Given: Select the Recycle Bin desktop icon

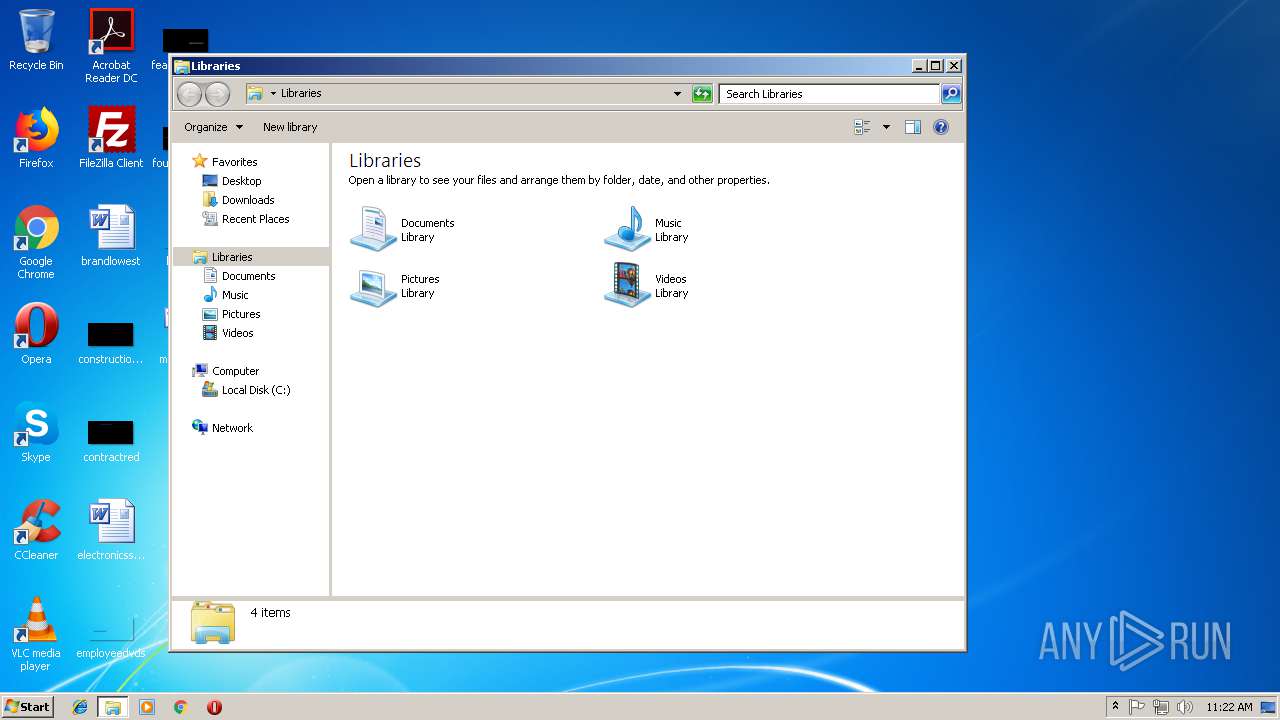Looking at the screenshot, I should pos(36,40).
